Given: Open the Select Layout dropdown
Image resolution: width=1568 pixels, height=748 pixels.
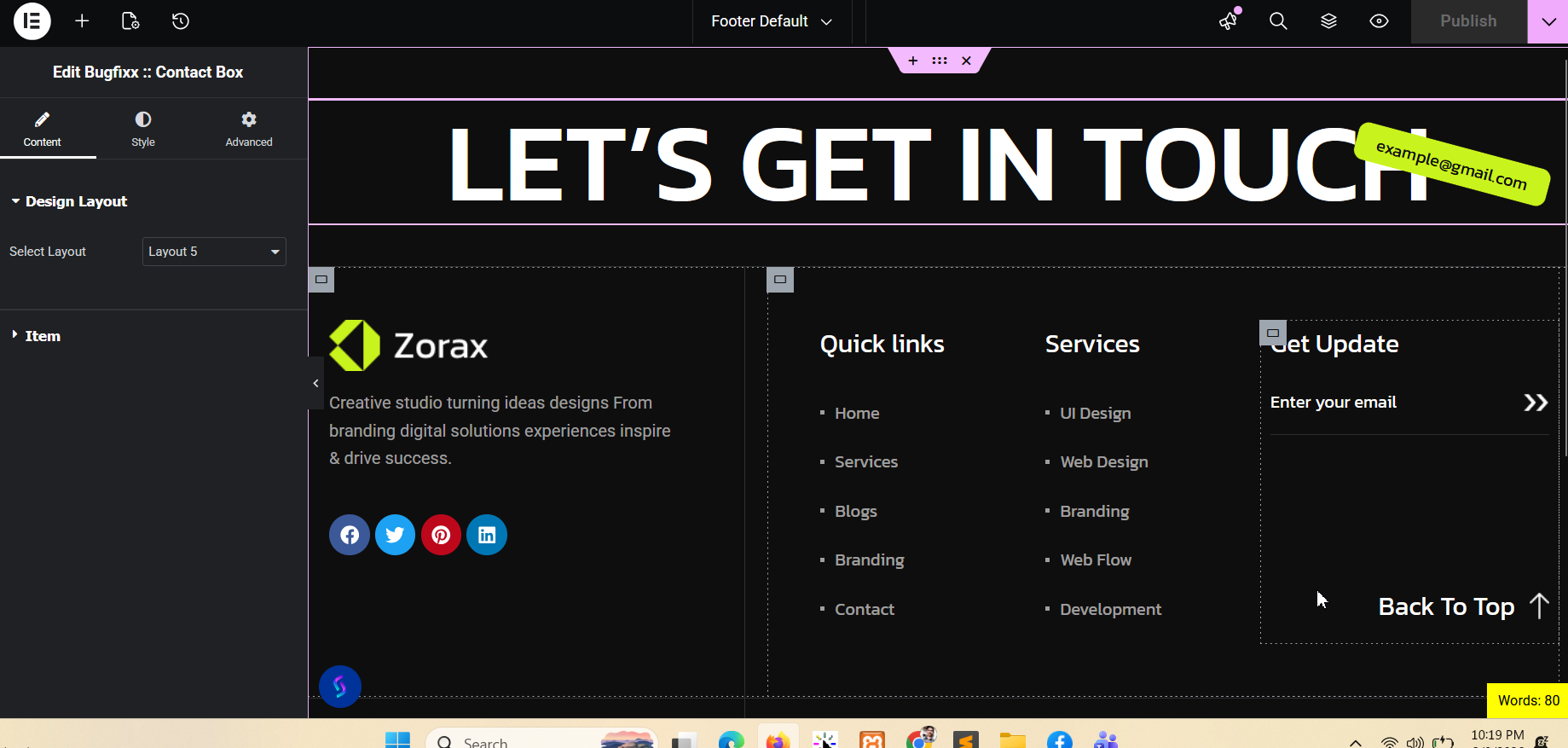Looking at the screenshot, I should 214,252.
